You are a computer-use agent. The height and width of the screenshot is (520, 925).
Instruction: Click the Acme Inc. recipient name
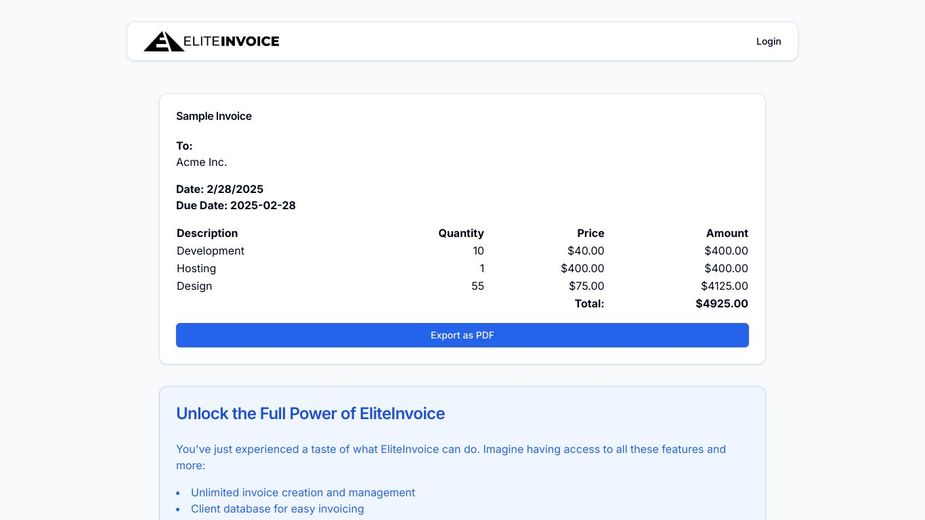[x=201, y=162]
